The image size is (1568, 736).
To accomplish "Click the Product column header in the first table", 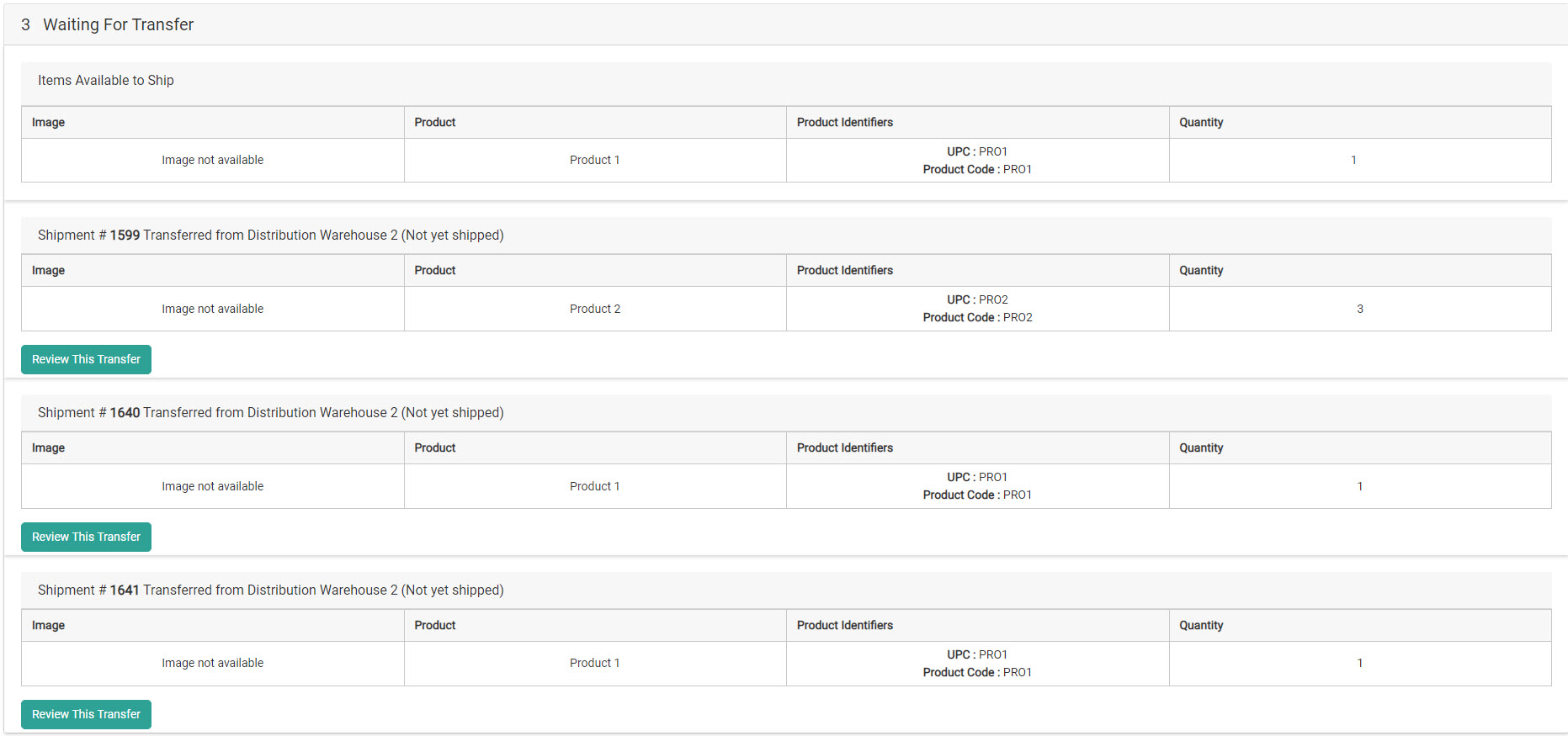I will [x=434, y=122].
